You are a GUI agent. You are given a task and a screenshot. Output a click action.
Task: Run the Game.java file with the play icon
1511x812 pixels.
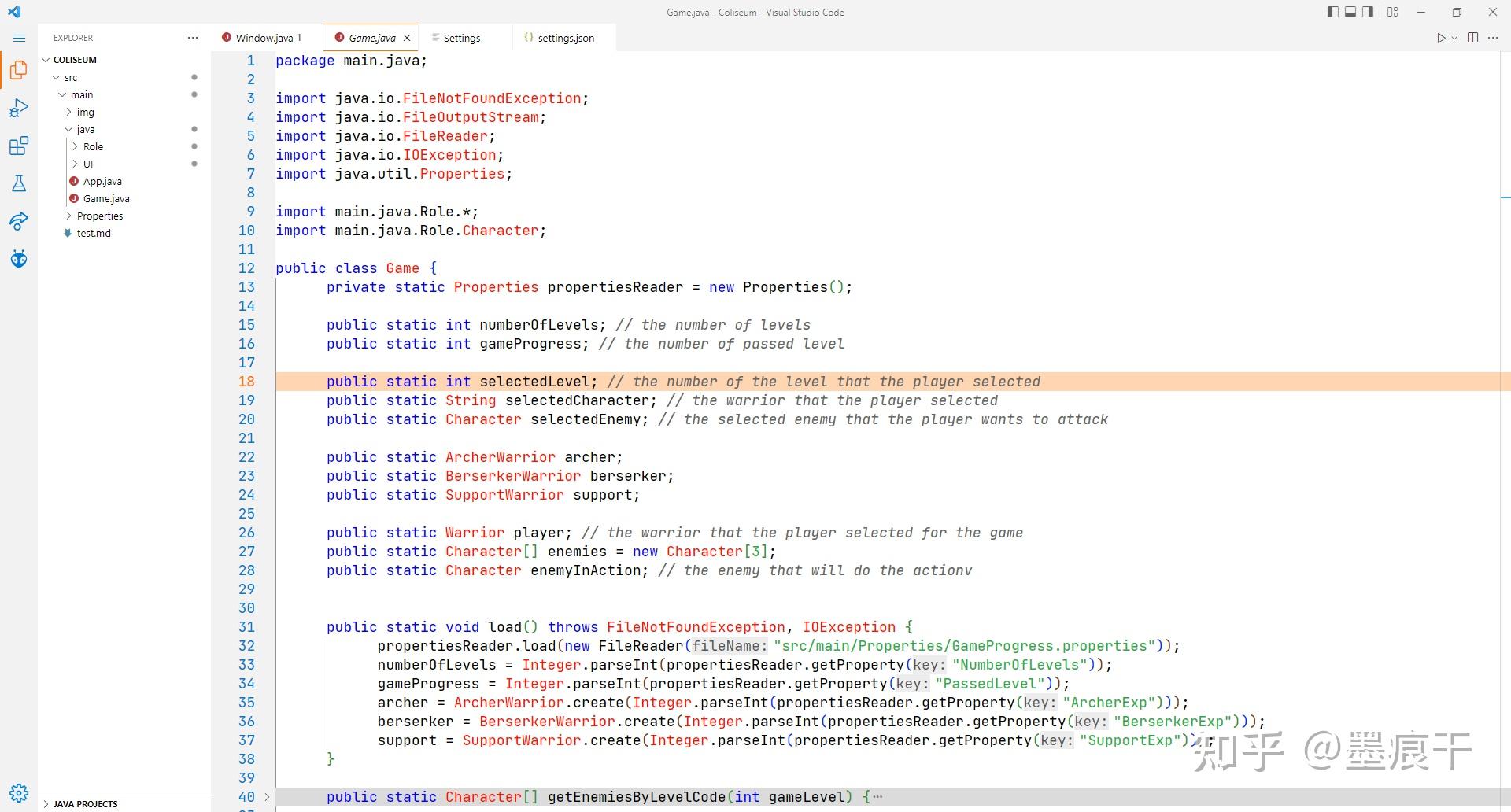click(x=1441, y=37)
